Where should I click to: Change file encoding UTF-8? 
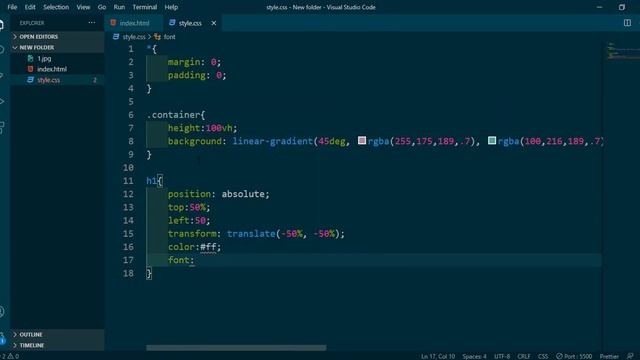point(502,356)
